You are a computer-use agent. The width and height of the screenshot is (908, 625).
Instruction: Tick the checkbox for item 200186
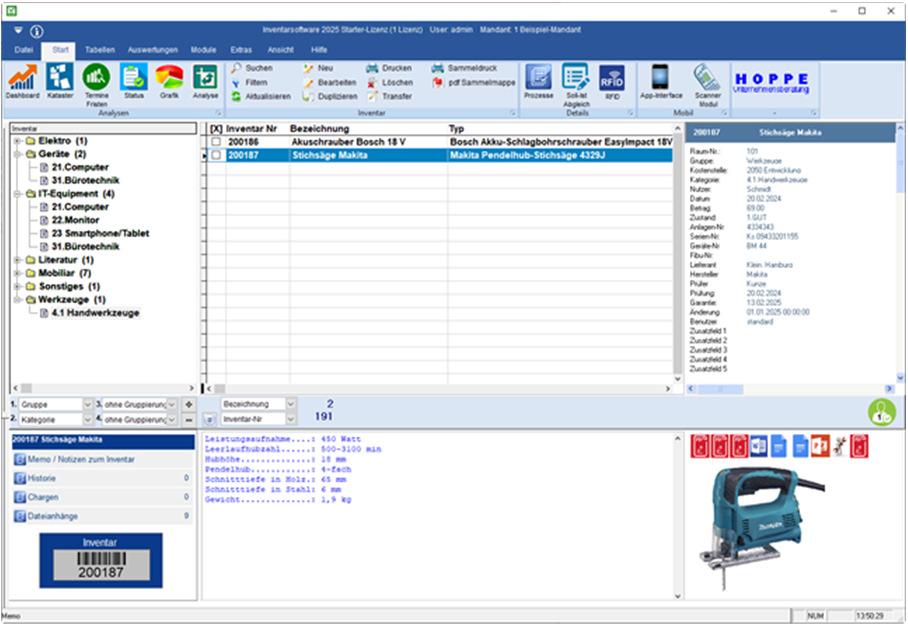(x=216, y=142)
